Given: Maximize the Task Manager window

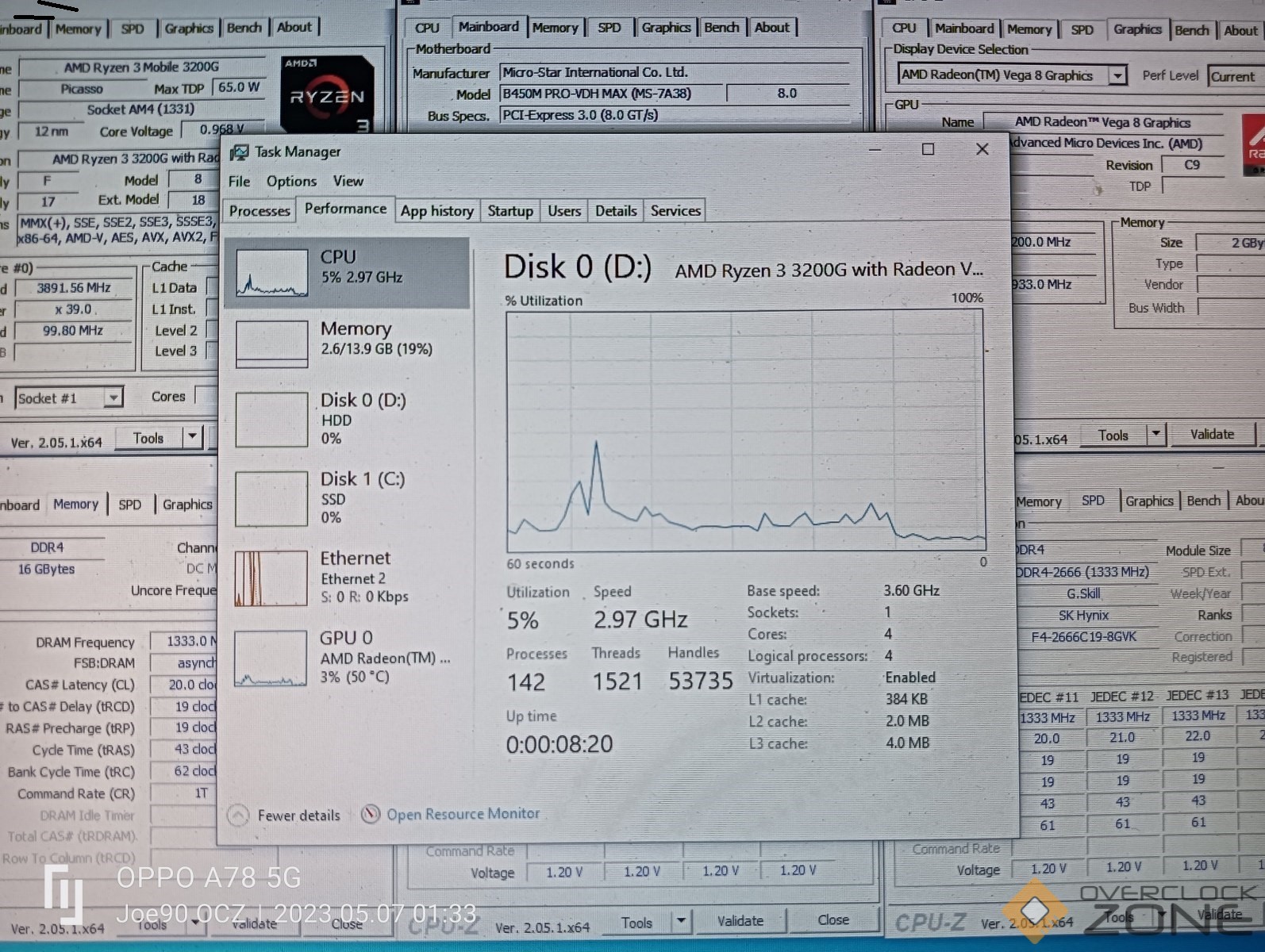Looking at the screenshot, I should pos(928,149).
